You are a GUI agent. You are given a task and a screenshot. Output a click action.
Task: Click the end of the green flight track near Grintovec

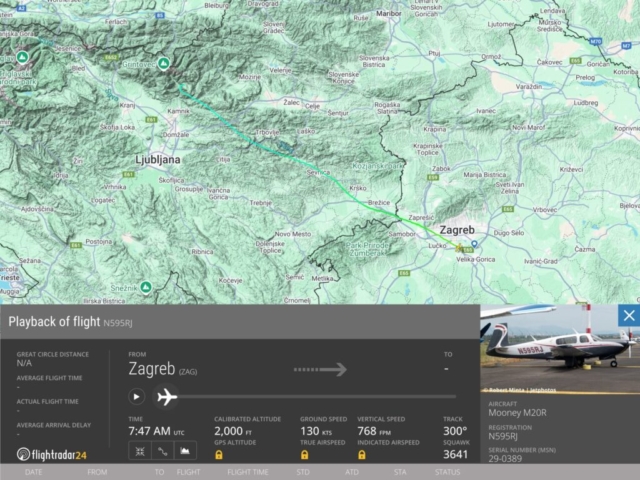point(181,86)
